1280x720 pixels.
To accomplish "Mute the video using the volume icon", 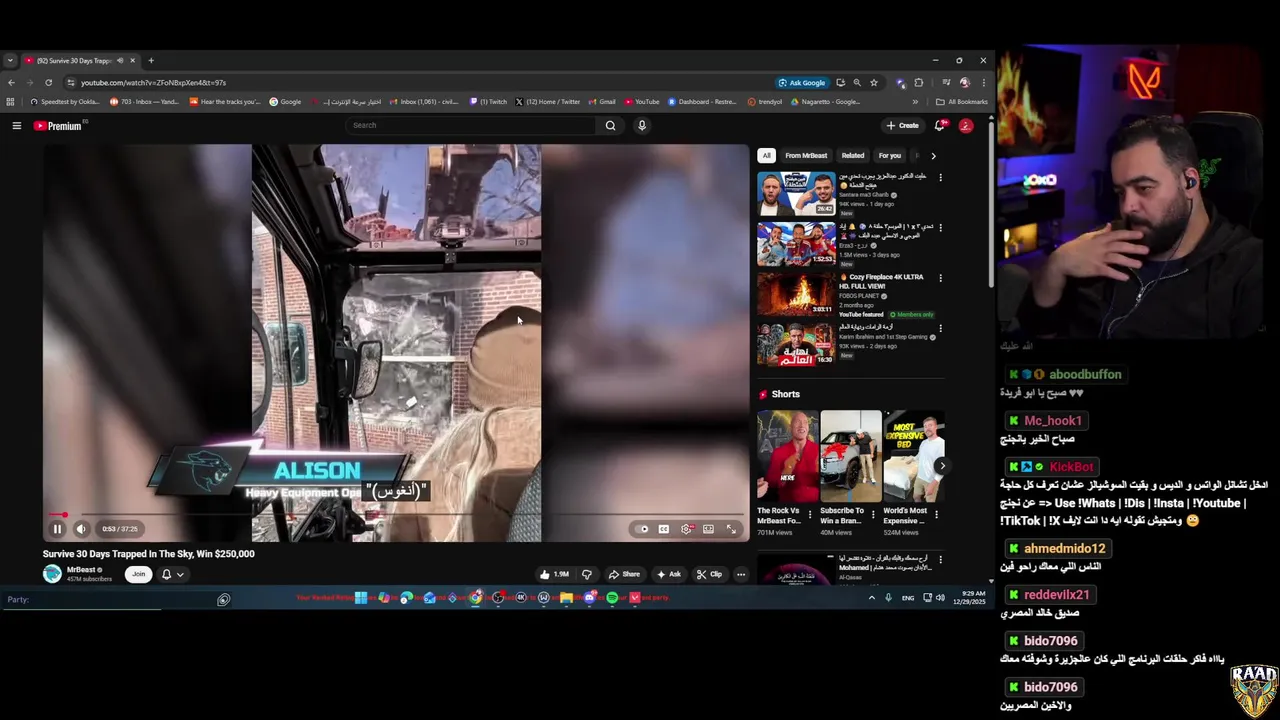I will (x=81, y=529).
